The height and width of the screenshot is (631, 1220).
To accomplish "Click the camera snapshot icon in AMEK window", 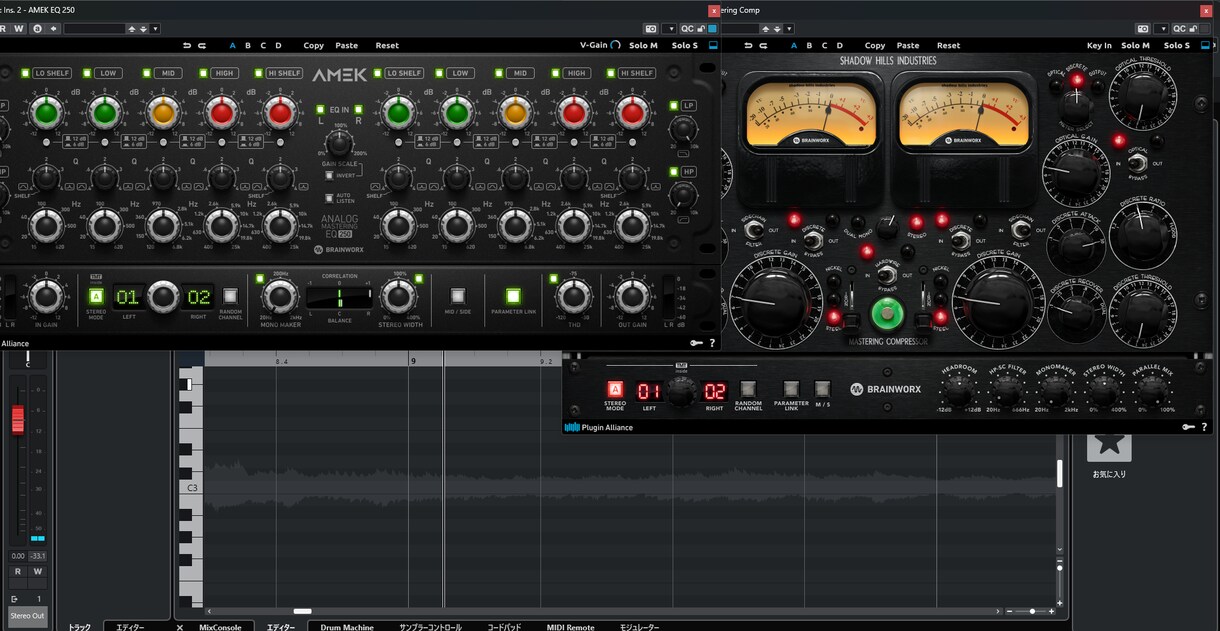I will [651, 29].
